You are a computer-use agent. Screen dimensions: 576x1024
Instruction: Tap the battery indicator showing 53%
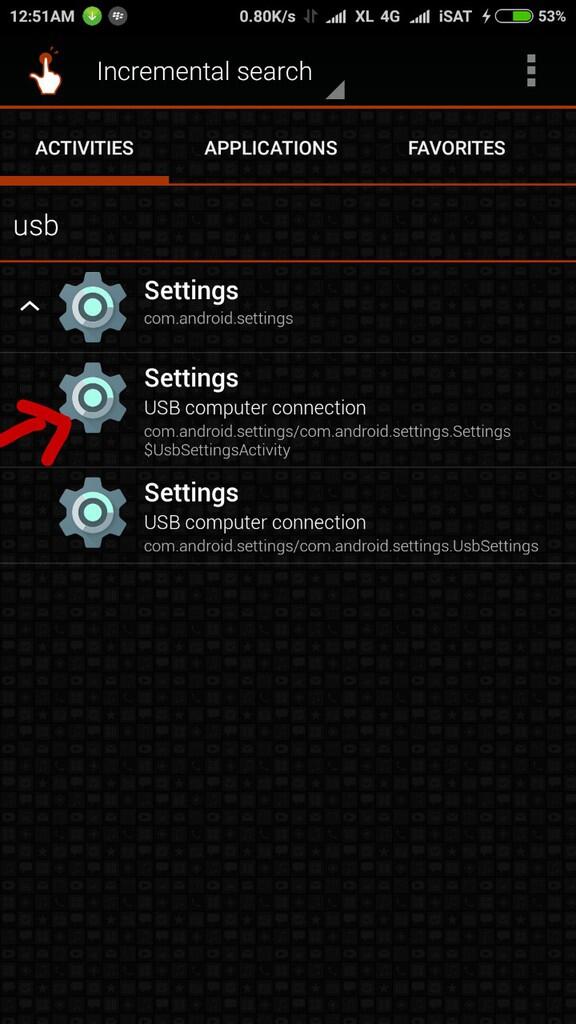click(x=530, y=16)
